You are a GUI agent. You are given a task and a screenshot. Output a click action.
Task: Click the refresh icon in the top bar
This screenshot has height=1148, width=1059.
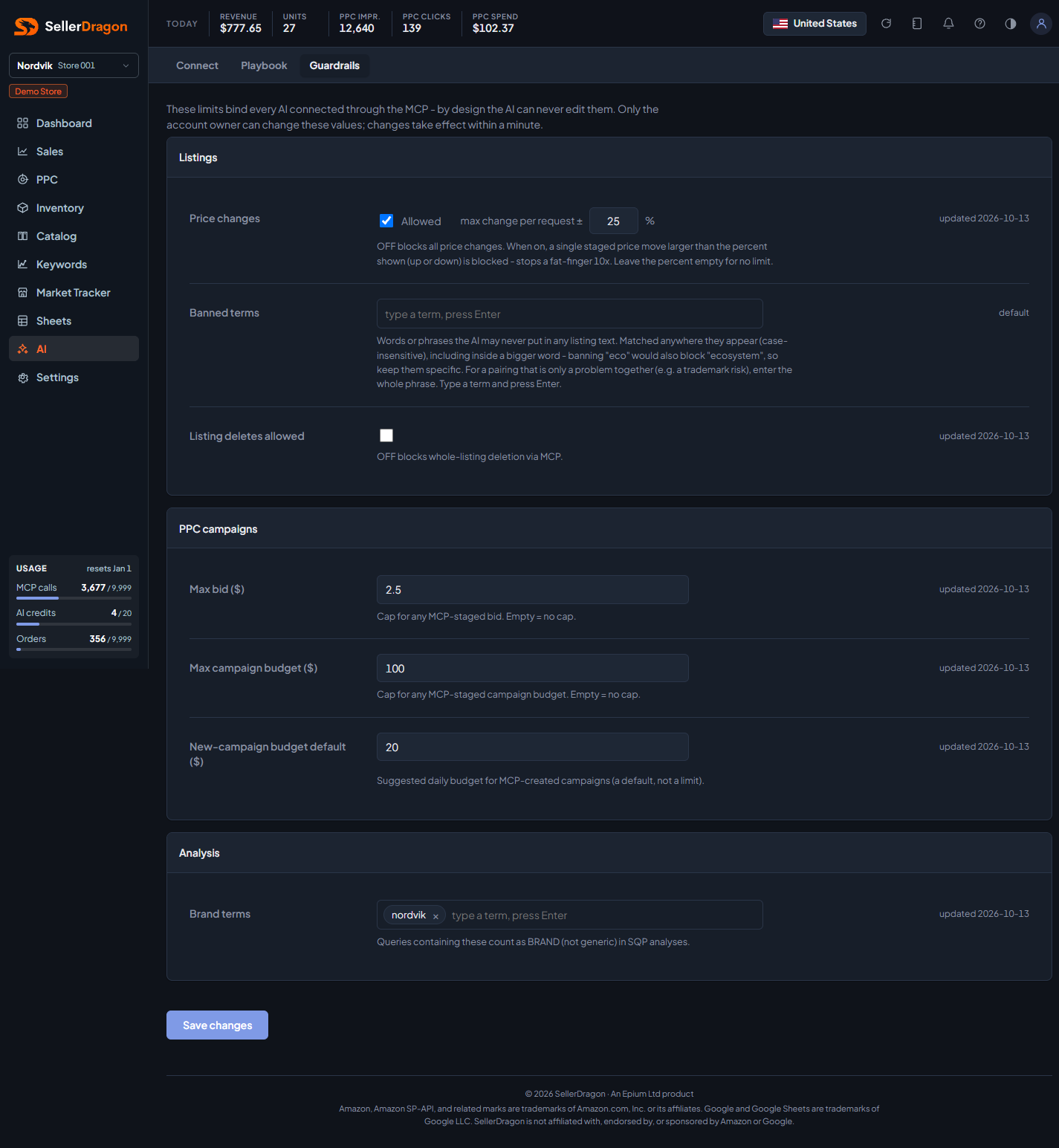(x=886, y=24)
